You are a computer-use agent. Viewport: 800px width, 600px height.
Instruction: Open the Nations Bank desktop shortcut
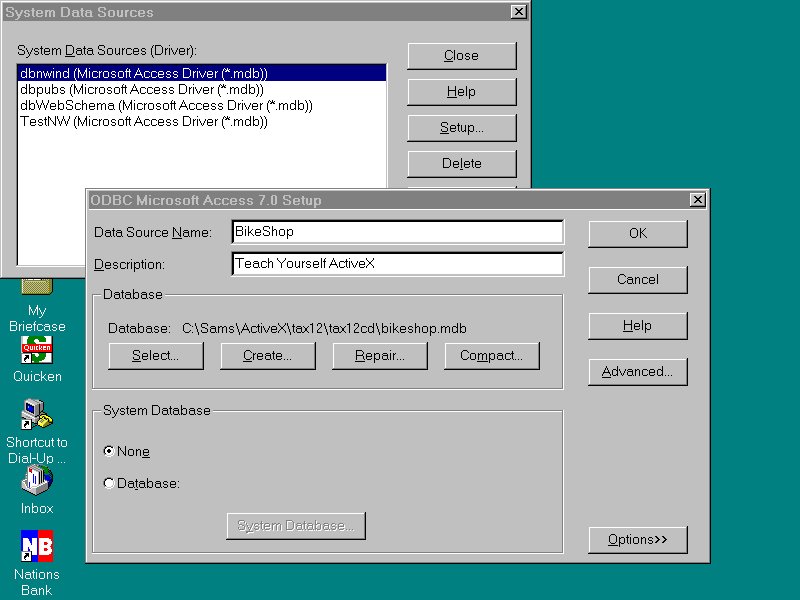tap(37, 546)
